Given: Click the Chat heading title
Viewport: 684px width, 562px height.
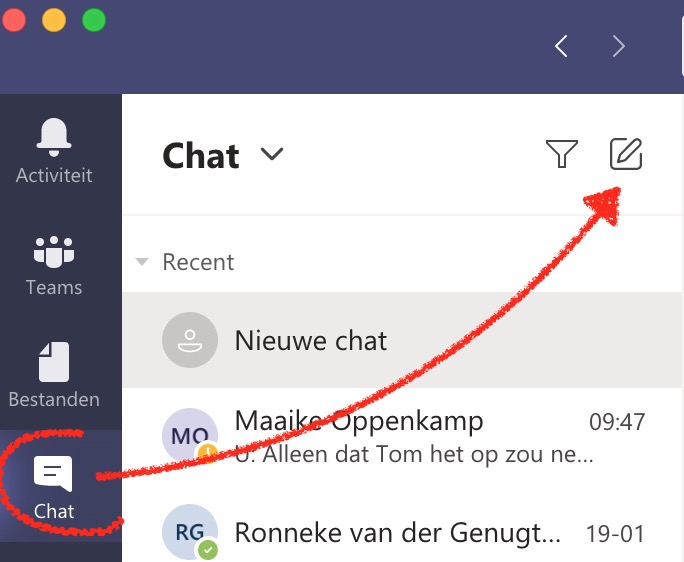Looking at the screenshot, I should [x=201, y=155].
